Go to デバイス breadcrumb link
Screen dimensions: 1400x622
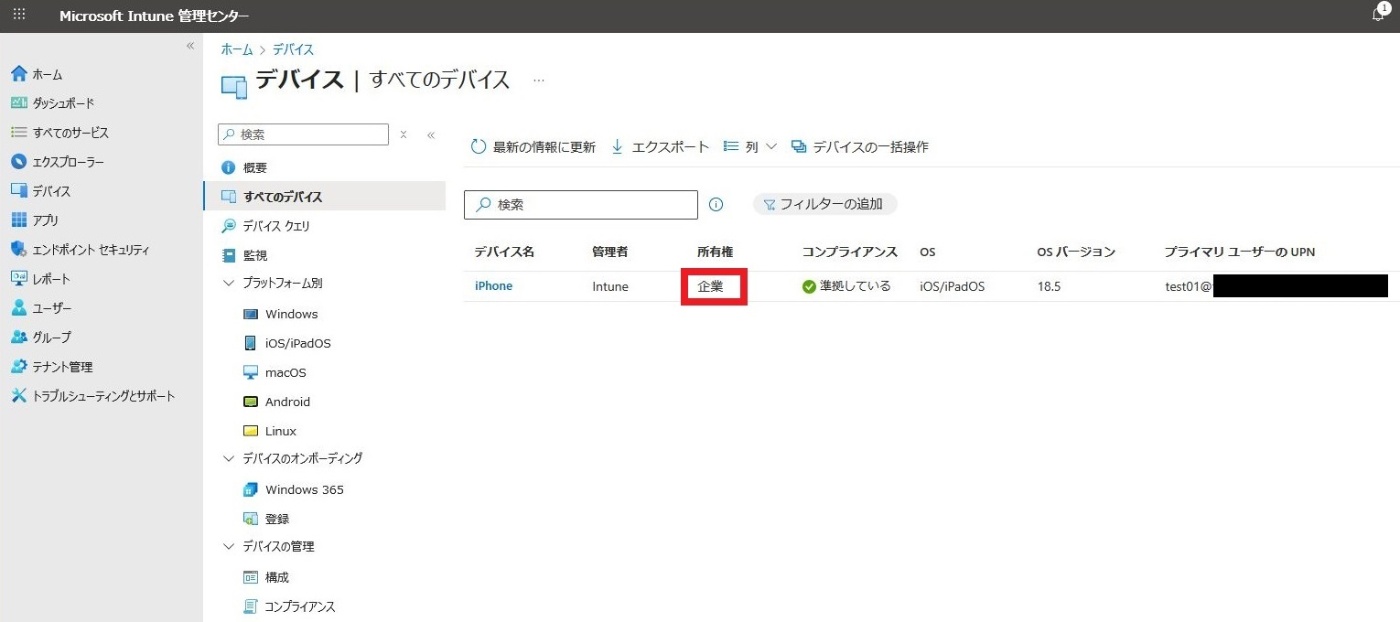(x=294, y=49)
